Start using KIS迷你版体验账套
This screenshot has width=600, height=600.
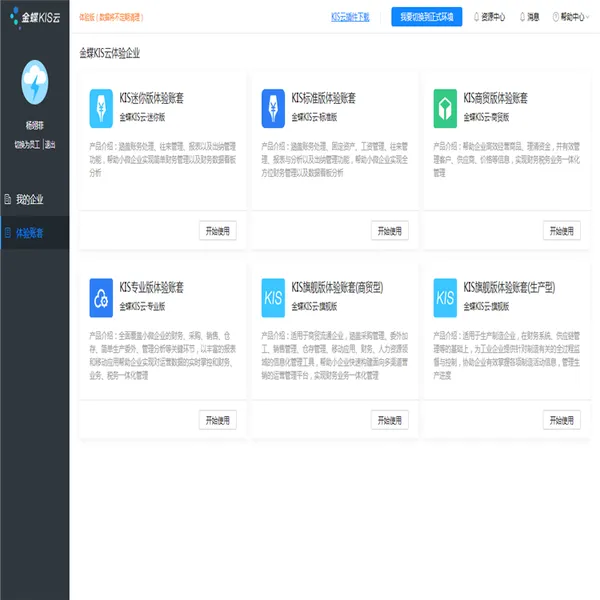coord(218,231)
